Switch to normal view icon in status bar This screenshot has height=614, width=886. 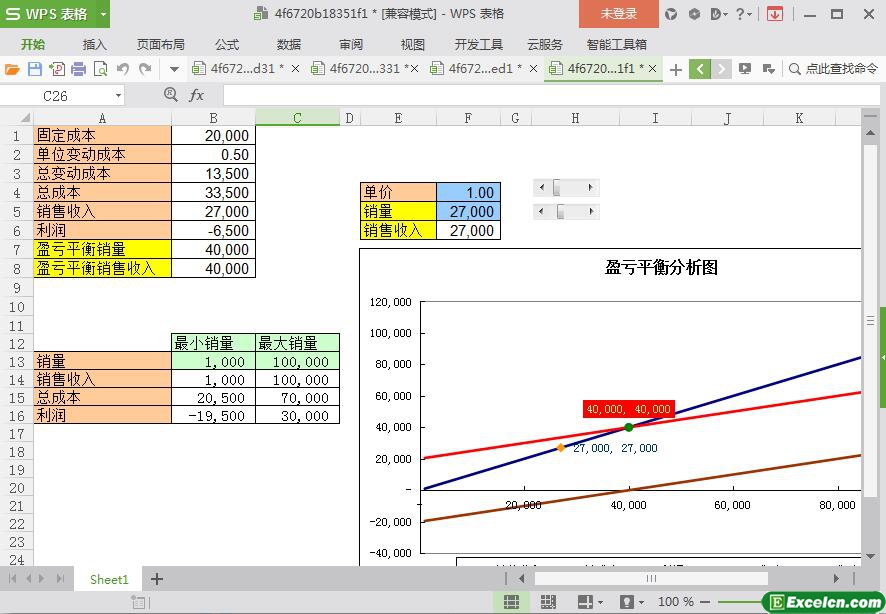click(511, 602)
